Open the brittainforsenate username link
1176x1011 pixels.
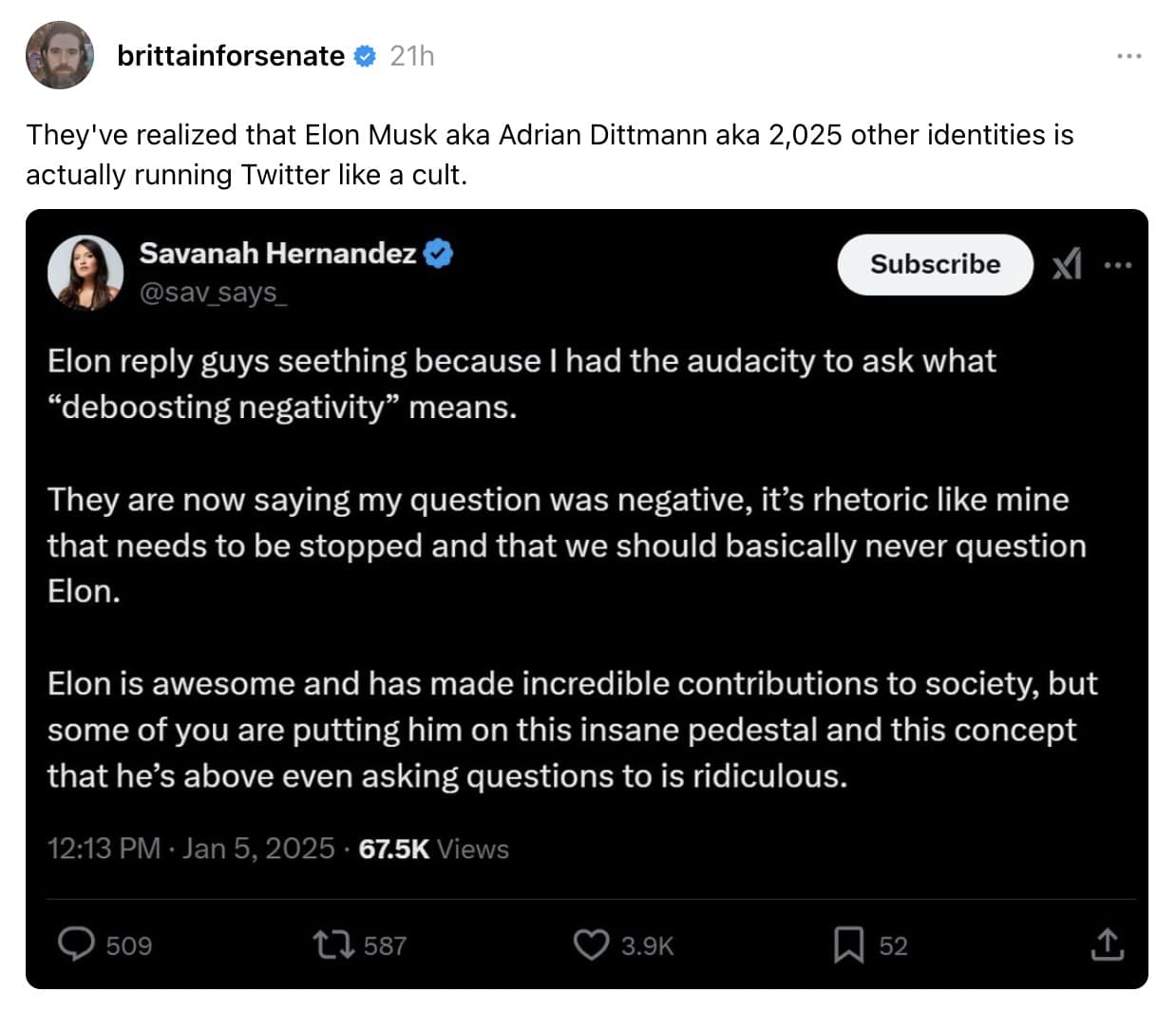click(x=230, y=56)
